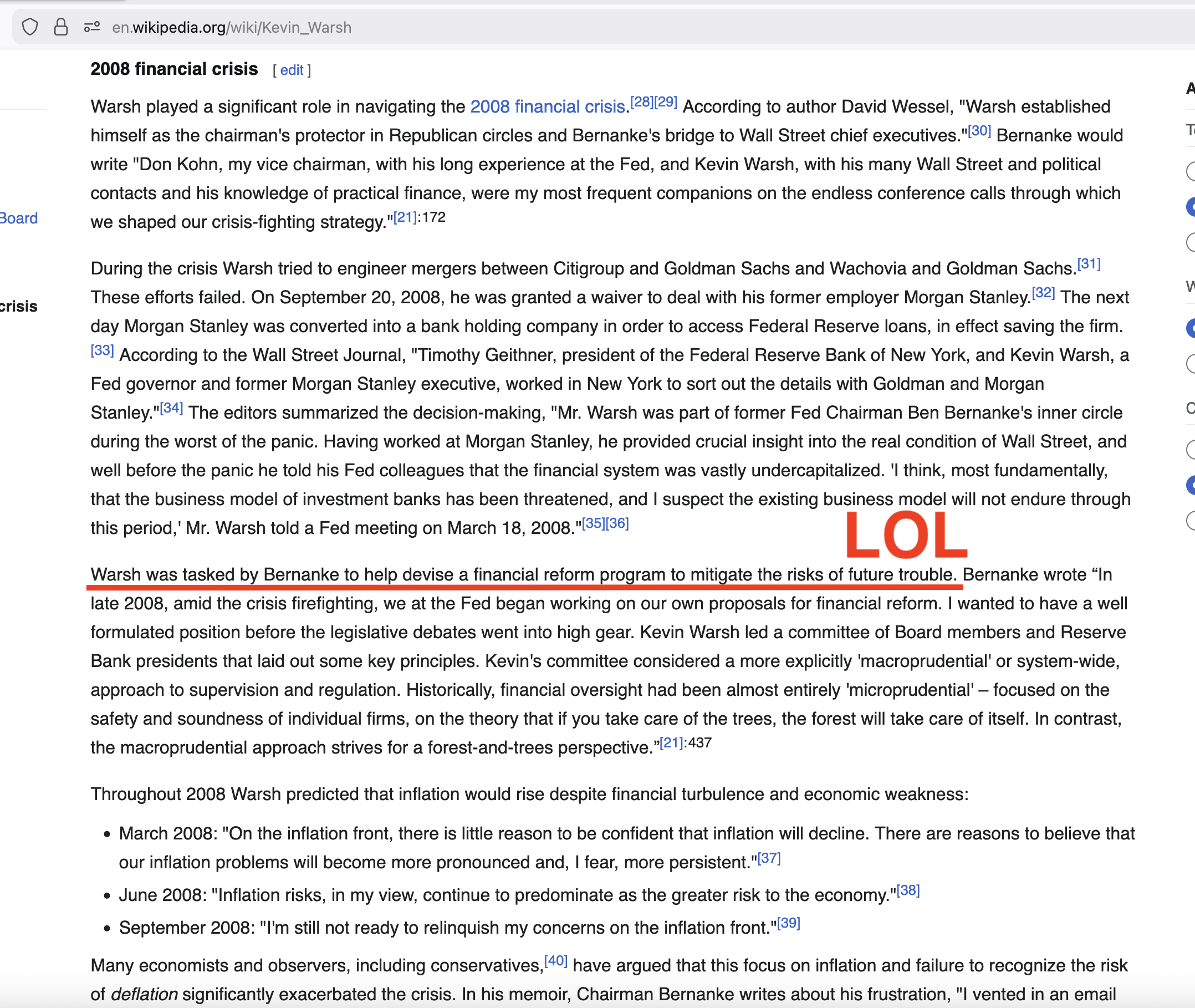Viewport: 1195px width, 1008px height.
Task: Click the padlock site security icon
Action: [60, 27]
